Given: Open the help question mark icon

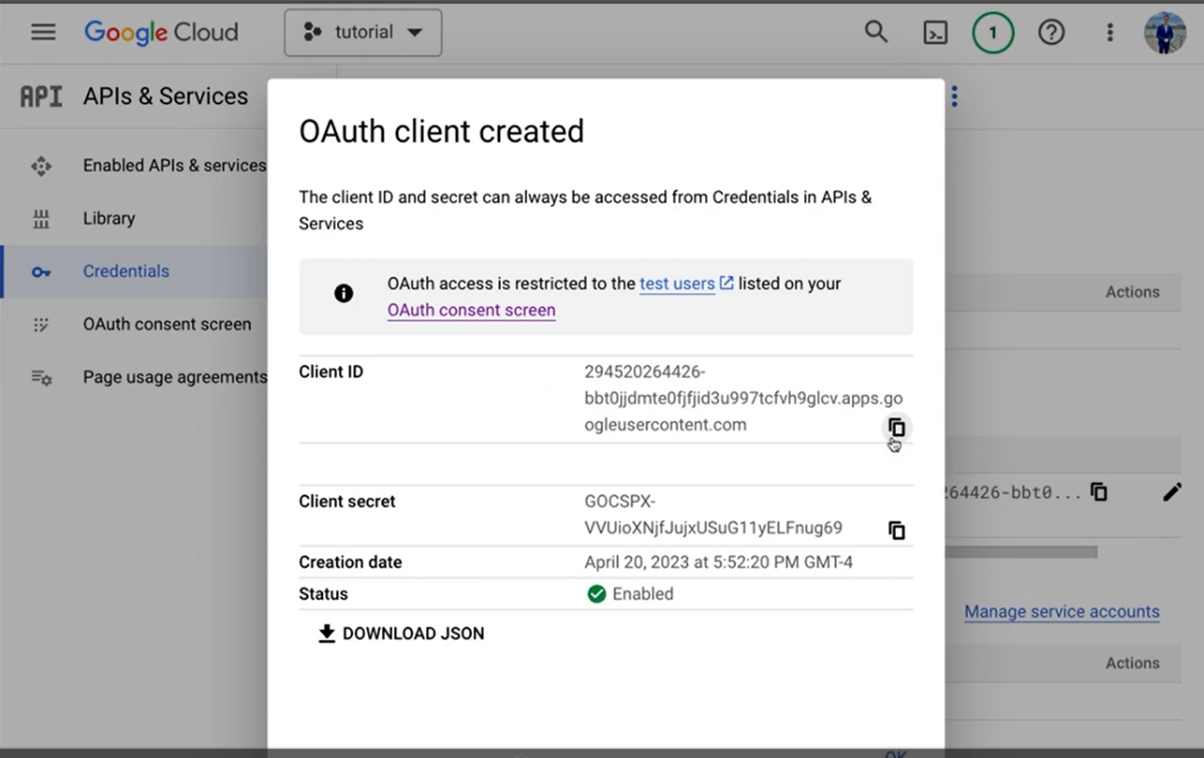Looking at the screenshot, I should 1051,32.
